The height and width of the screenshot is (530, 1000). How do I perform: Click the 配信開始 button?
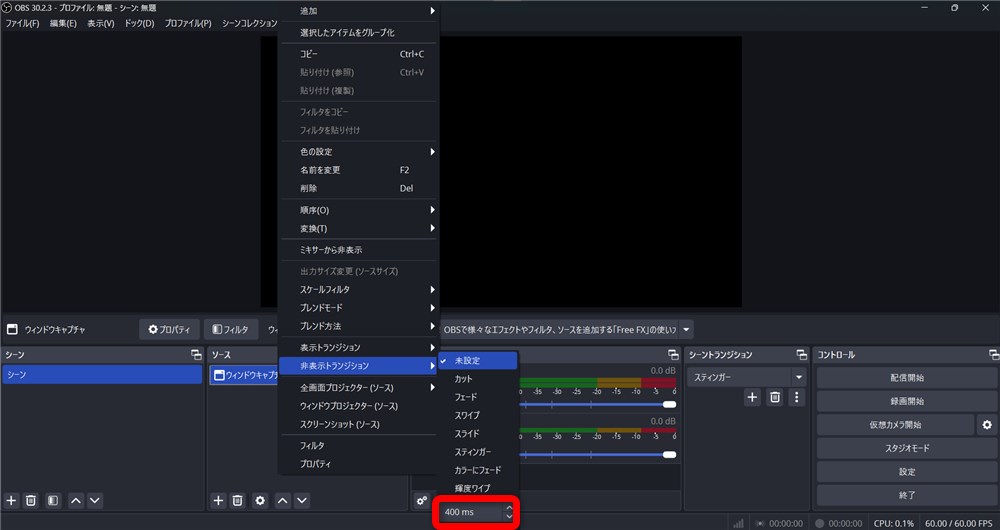tap(907, 378)
